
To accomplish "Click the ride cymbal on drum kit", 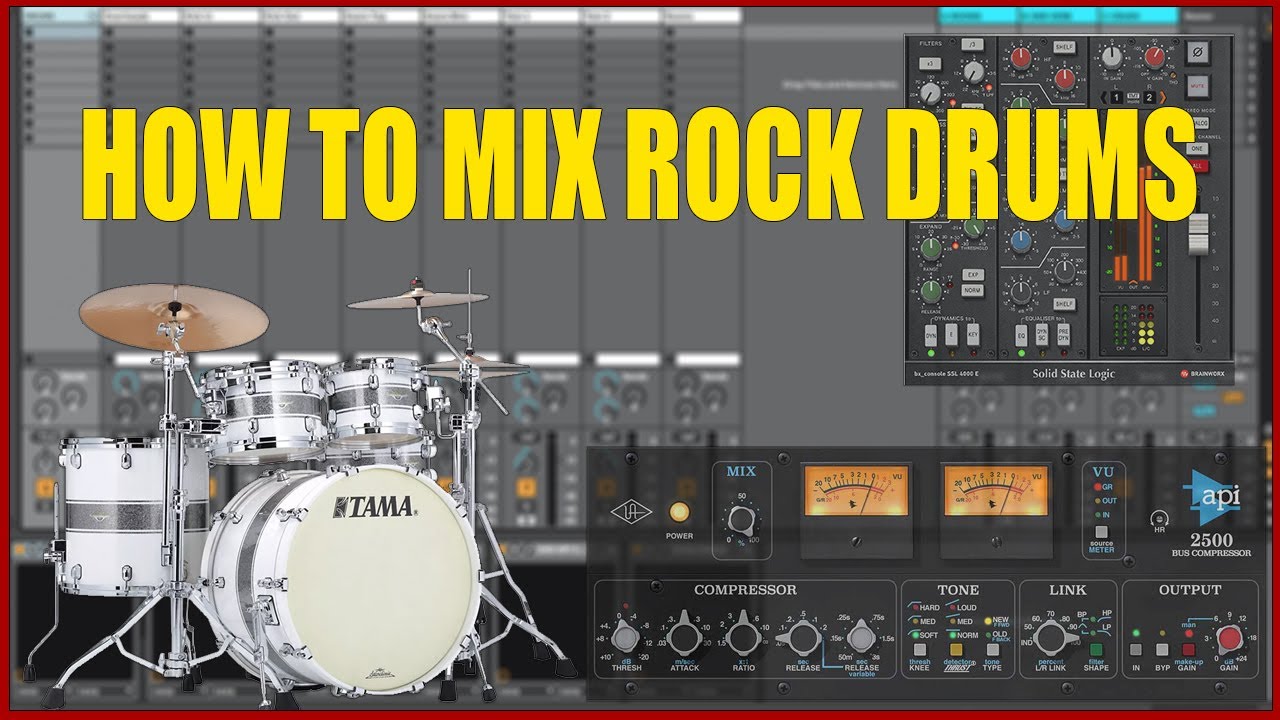I will (174, 315).
